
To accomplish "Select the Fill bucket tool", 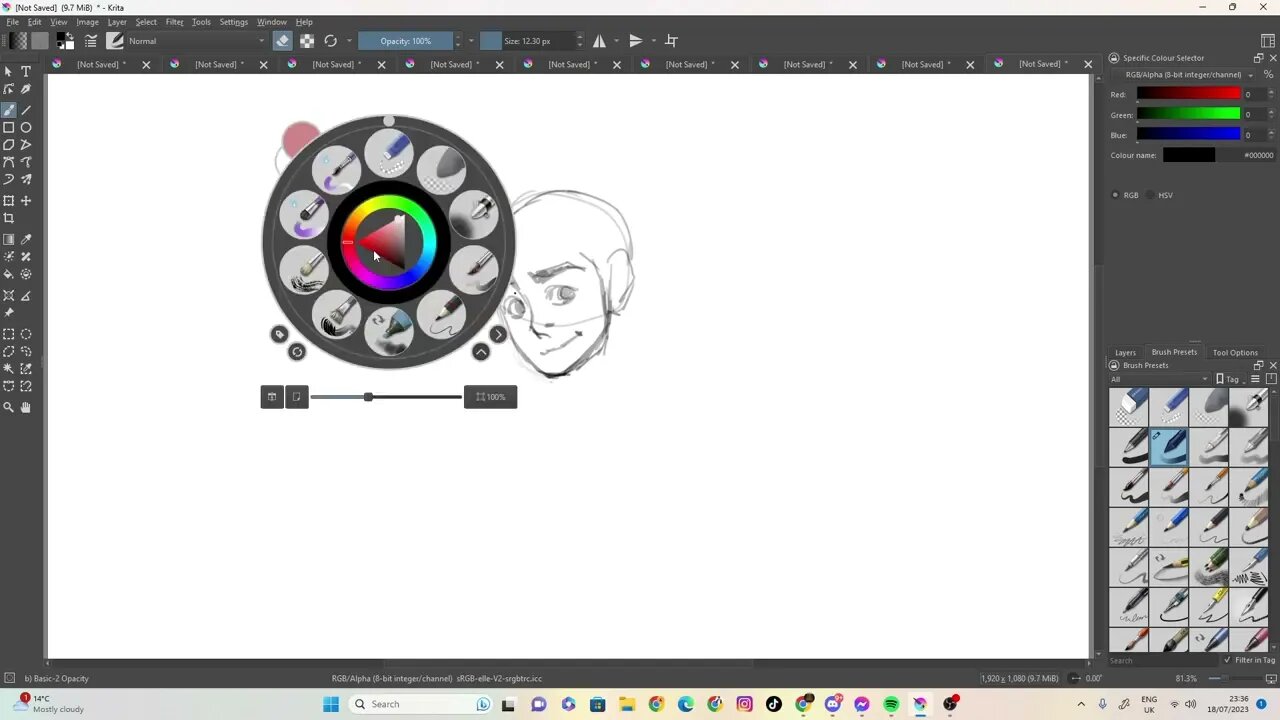I will 9,274.
